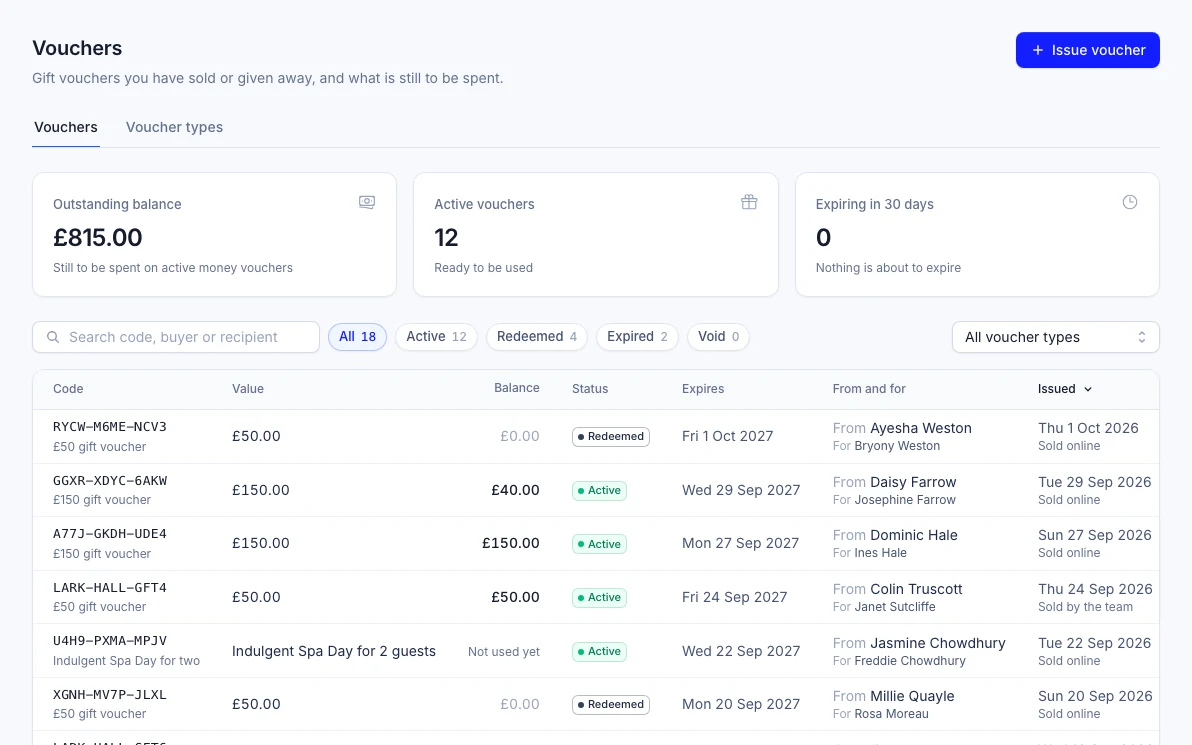
Task: Filter vouchers by Void status
Action: [x=718, y=337]
